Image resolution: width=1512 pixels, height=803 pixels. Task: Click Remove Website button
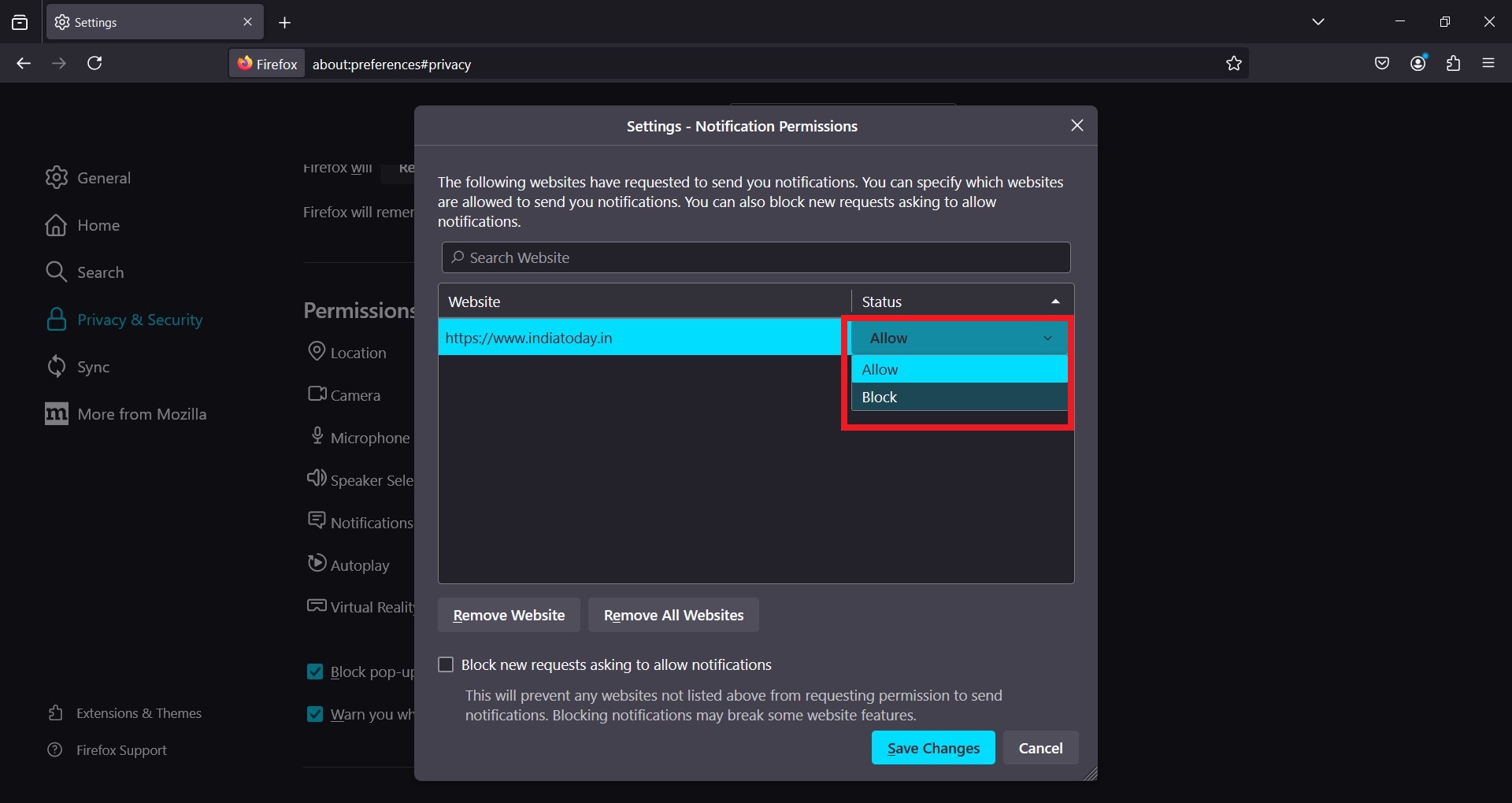pos(509,615)
